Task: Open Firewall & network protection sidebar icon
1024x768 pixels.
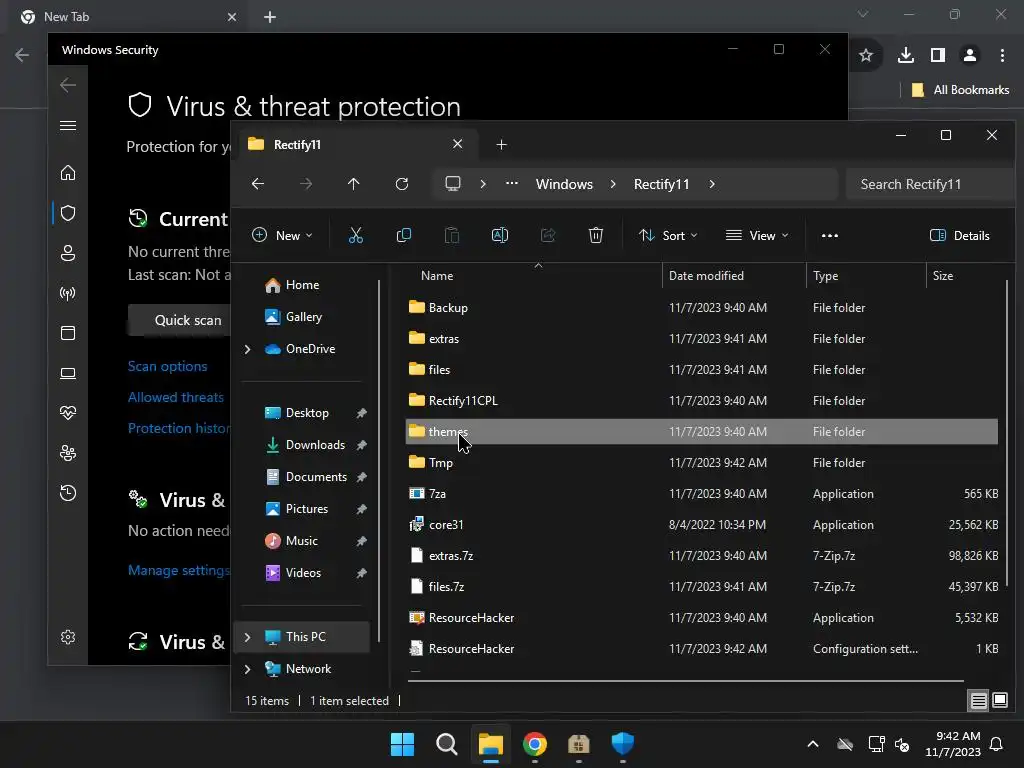Action: [x=68, y=293]
